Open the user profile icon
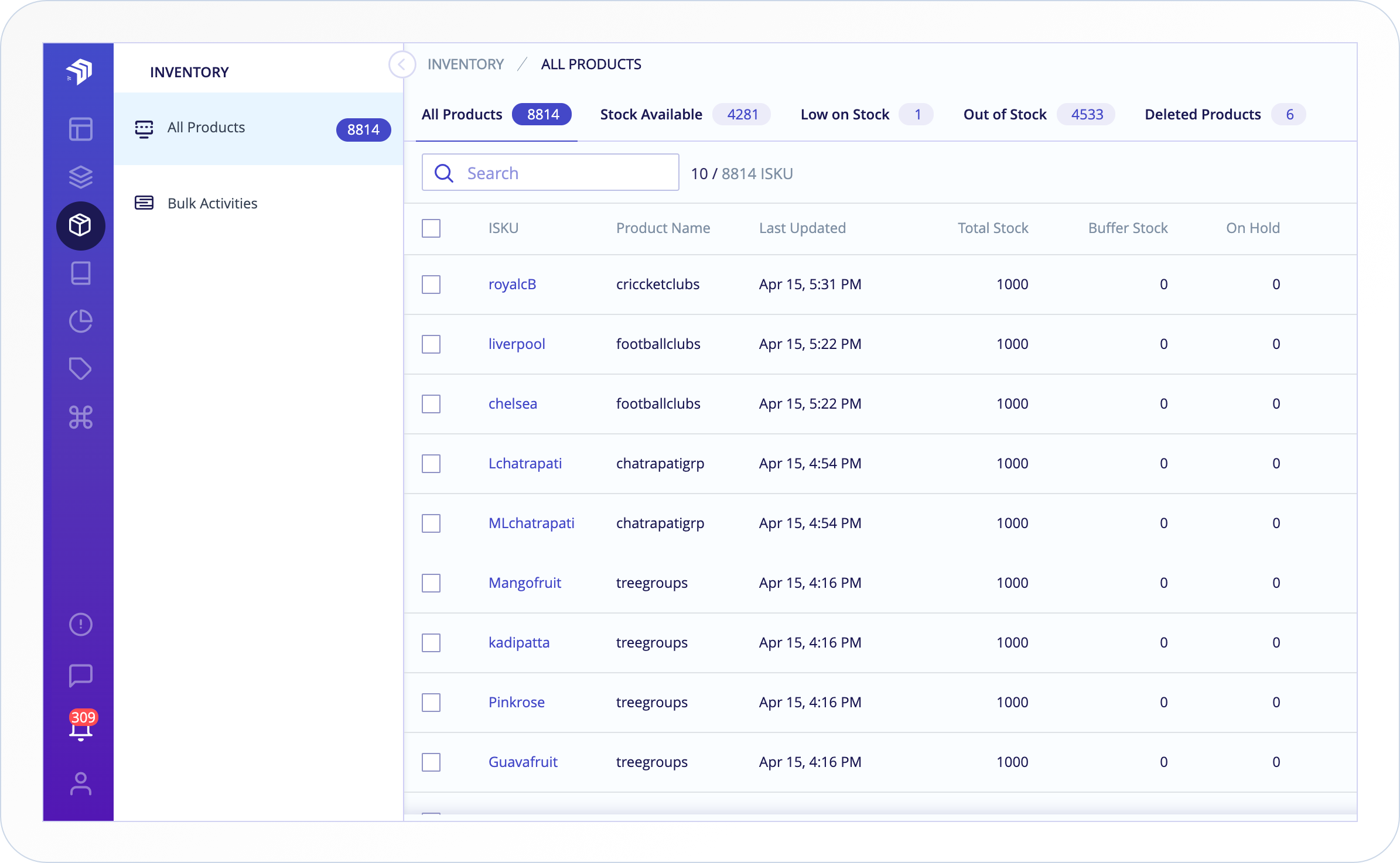The image size is (1400, 863). click(80, 783)
